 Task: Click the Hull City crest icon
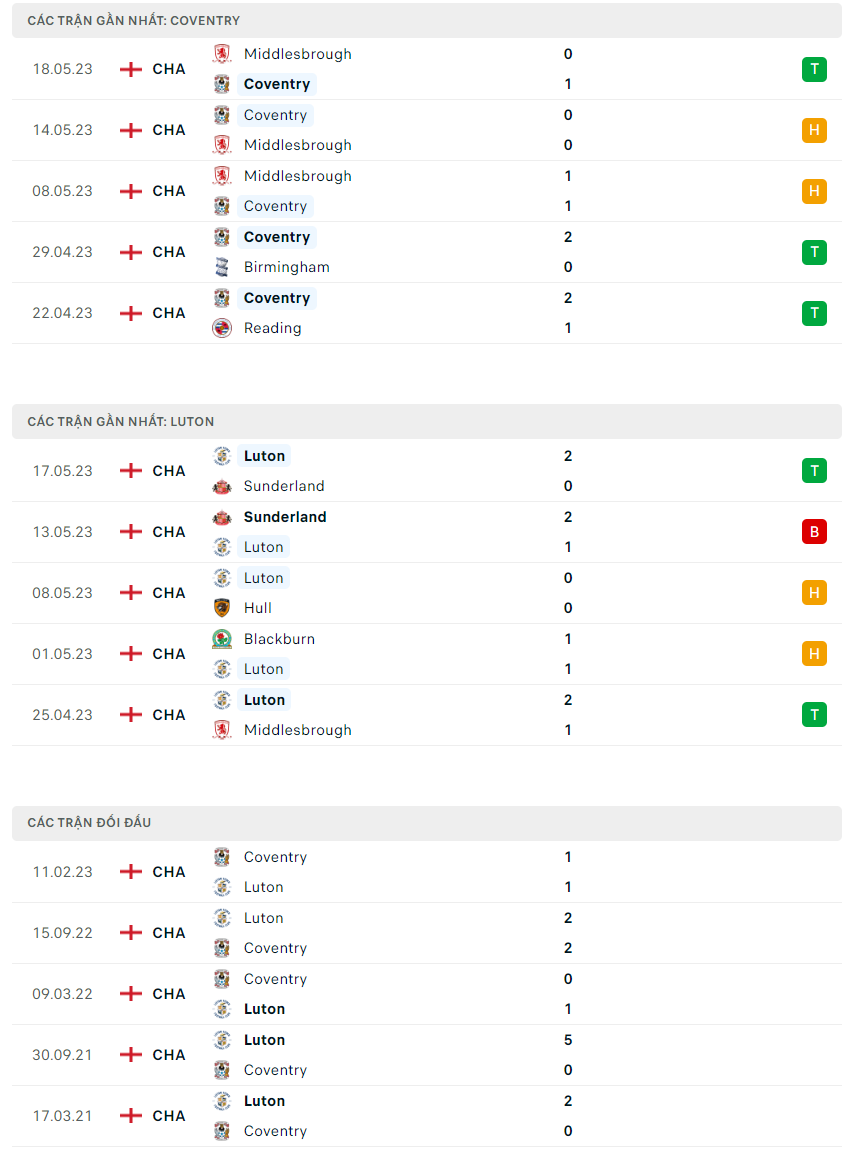click(x=222, y=608)
